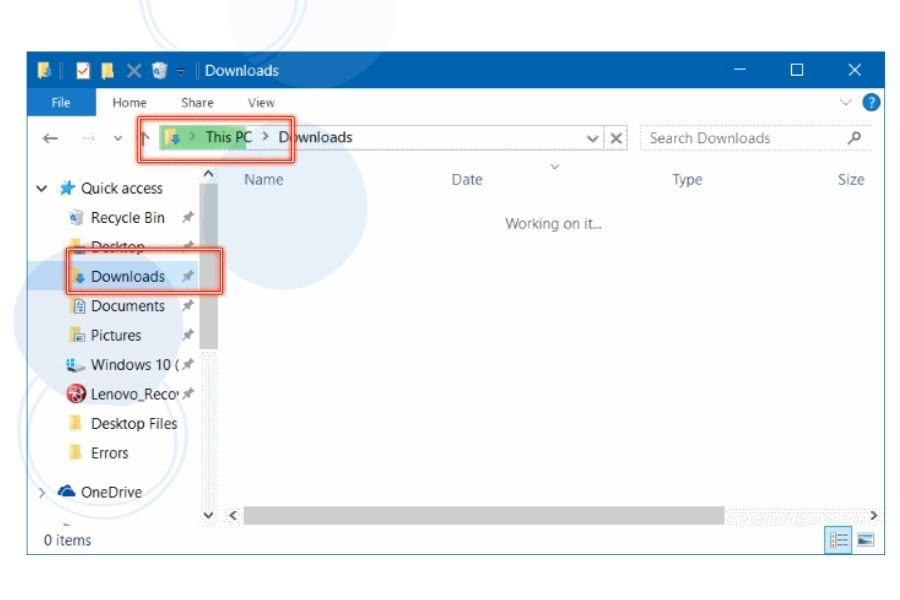Collapse the Quick access section

pyautogui.click(x=40, y=188)
